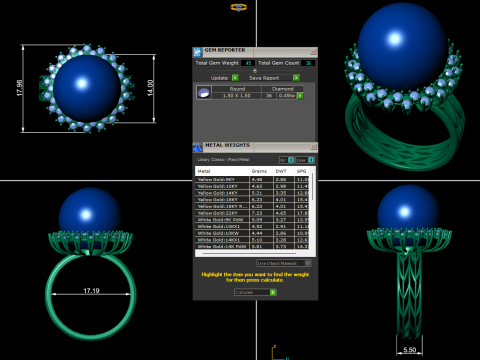This screenshot has width=480, height=360.
Task: Select the Yellow Gold:9KY row
Action: (252, 179)
